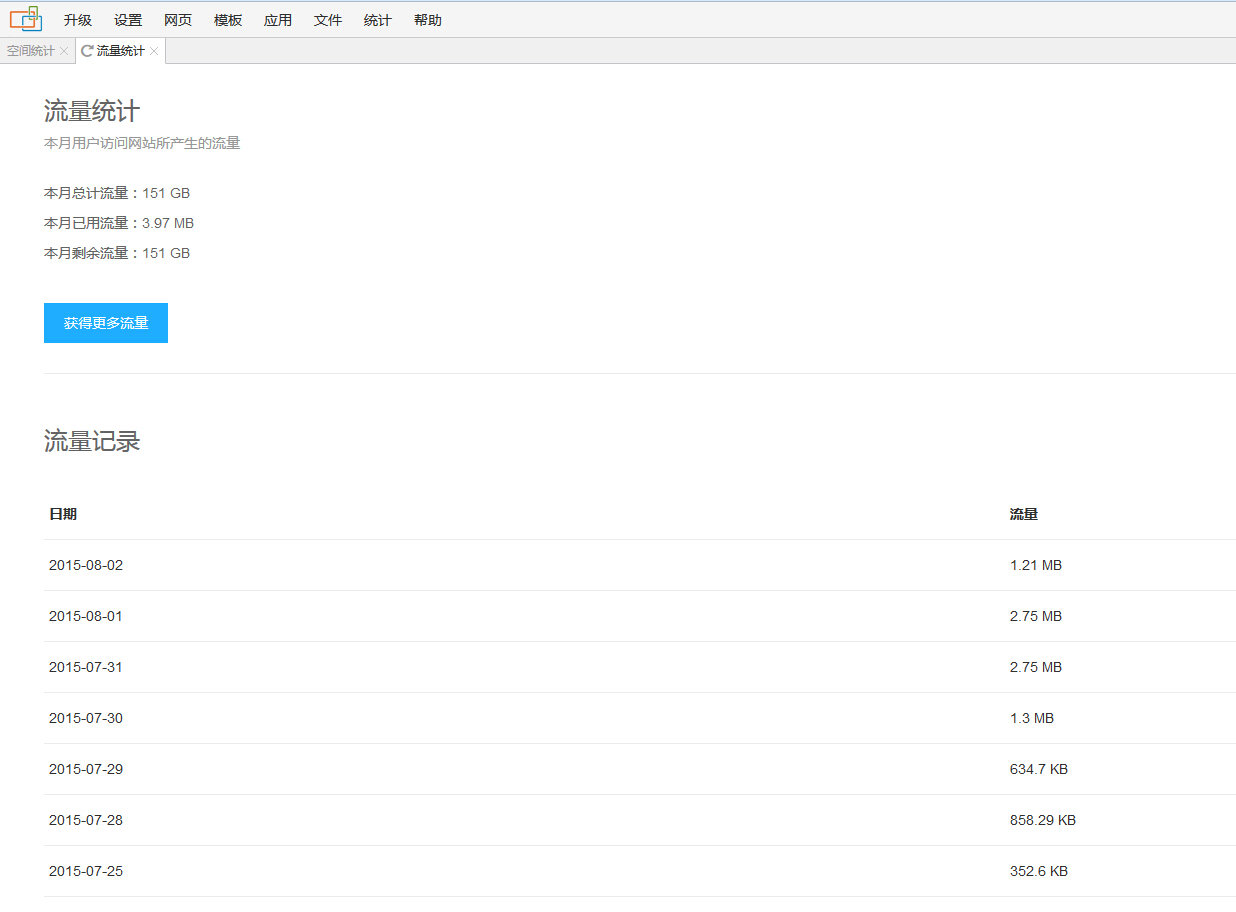Select the 流量统计 tab
This screenshot has width=1236, height=912.
click(x=120, y=51)
